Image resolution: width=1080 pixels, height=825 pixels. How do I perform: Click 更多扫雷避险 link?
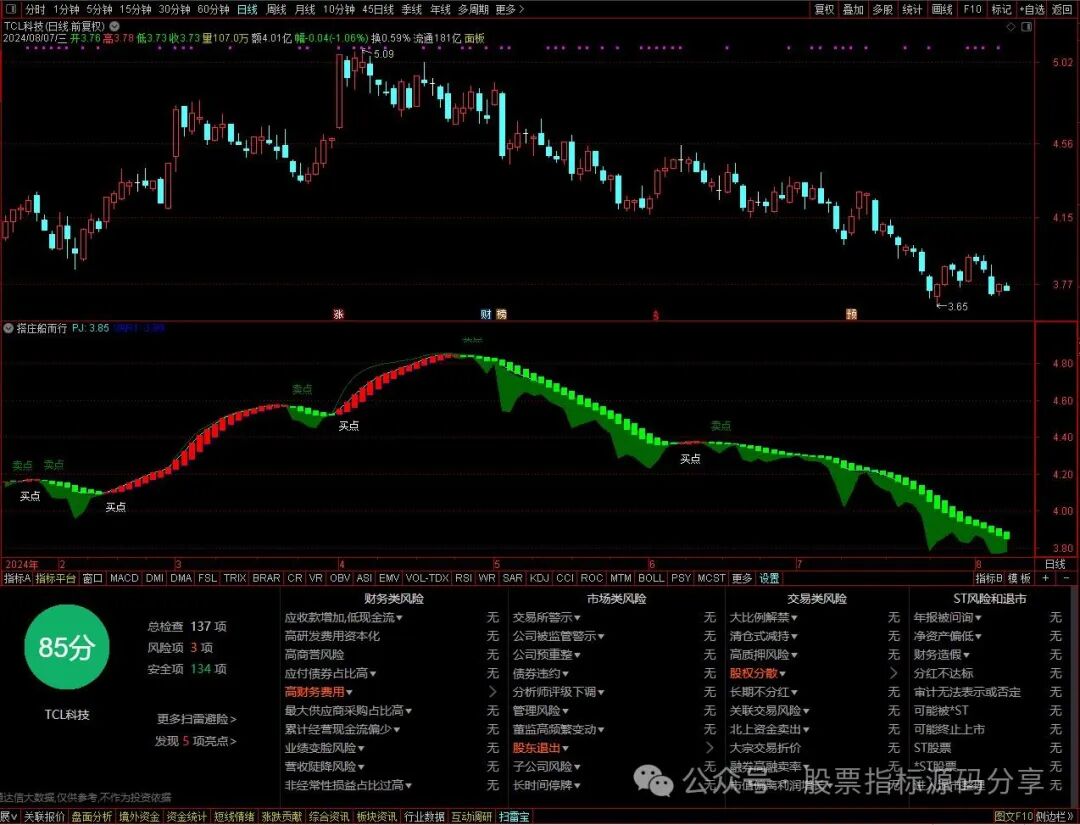(196, 719)
